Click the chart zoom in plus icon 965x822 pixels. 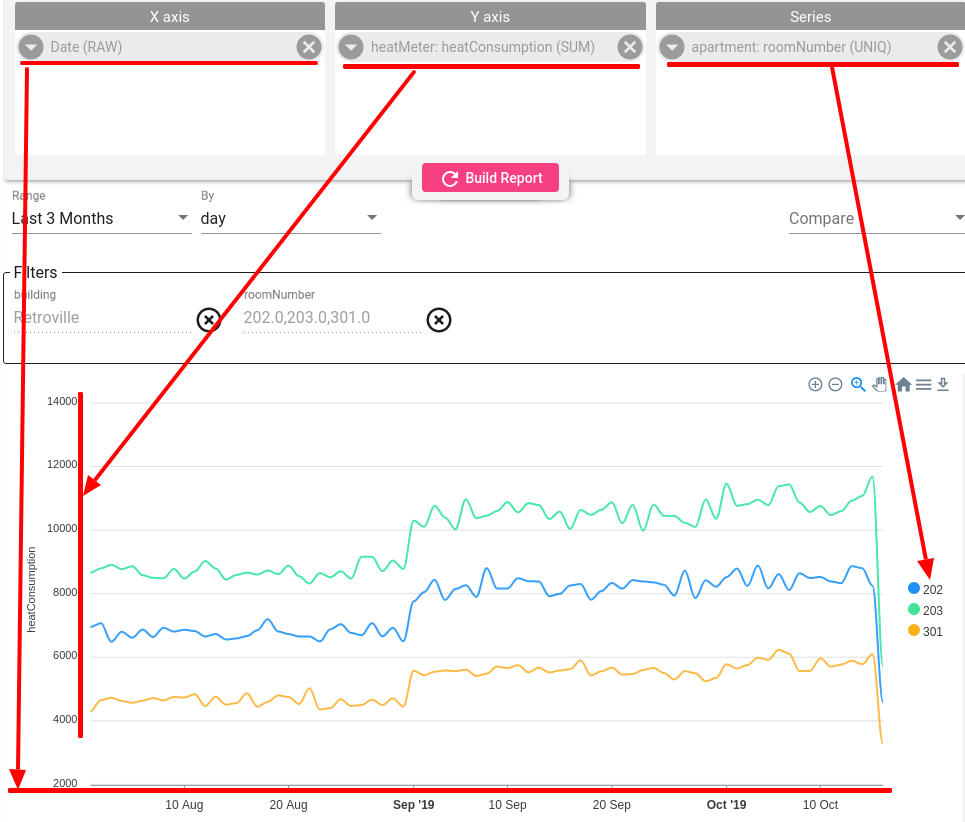(815, 385)
